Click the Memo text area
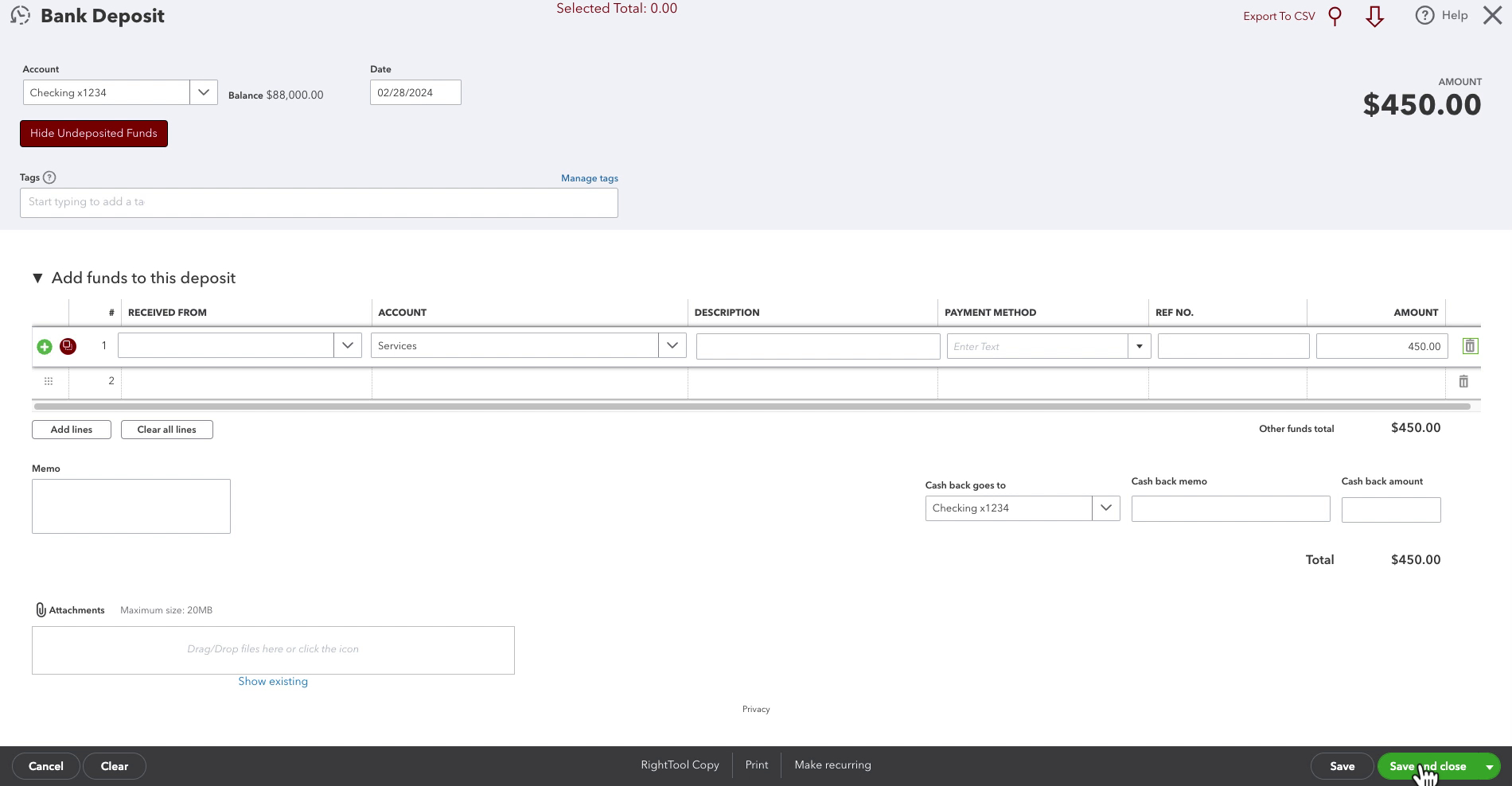The image size is (1512, 786). [131, 506]
